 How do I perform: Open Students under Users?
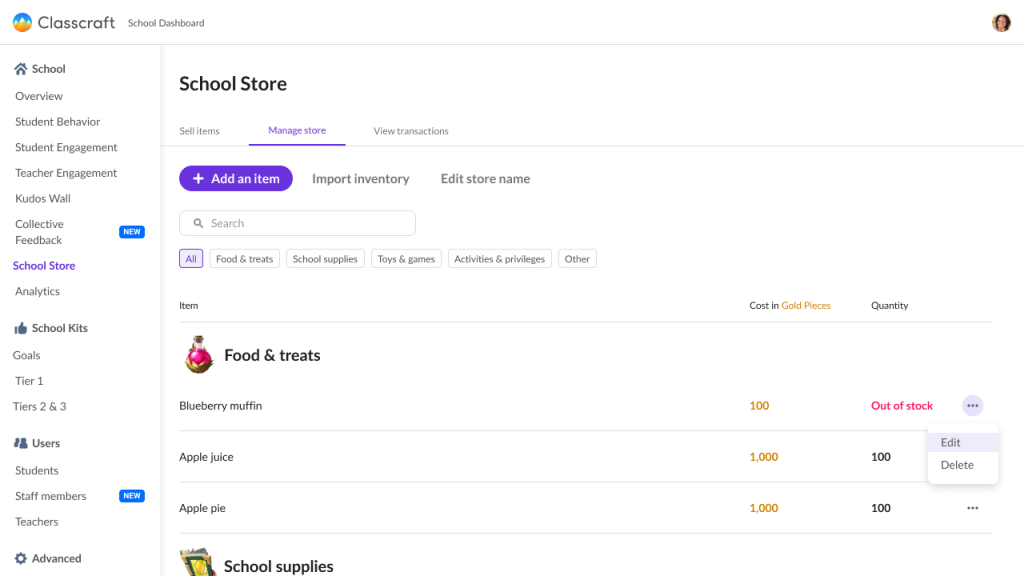(x=37, y=470)
